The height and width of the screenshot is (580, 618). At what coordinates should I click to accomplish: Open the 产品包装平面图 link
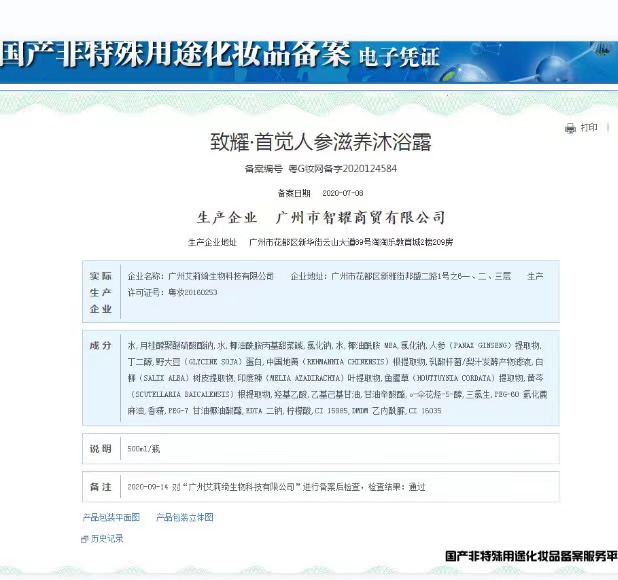pyautogui.click(x=111, y=517)
